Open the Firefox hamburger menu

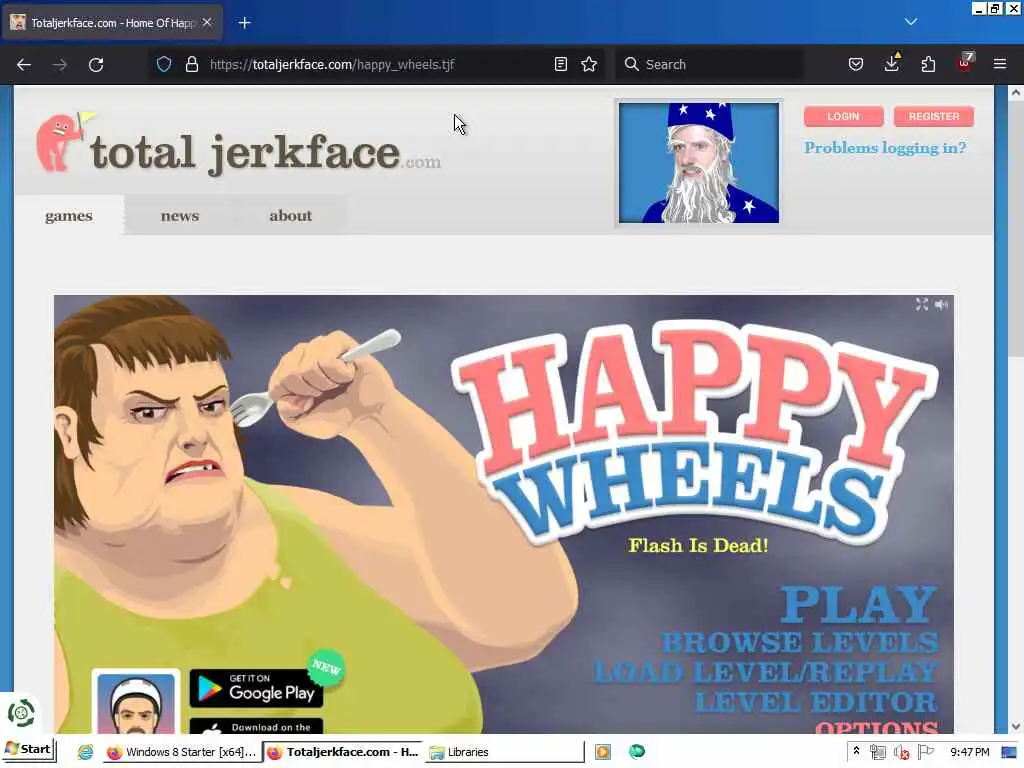coord(1000,64)
